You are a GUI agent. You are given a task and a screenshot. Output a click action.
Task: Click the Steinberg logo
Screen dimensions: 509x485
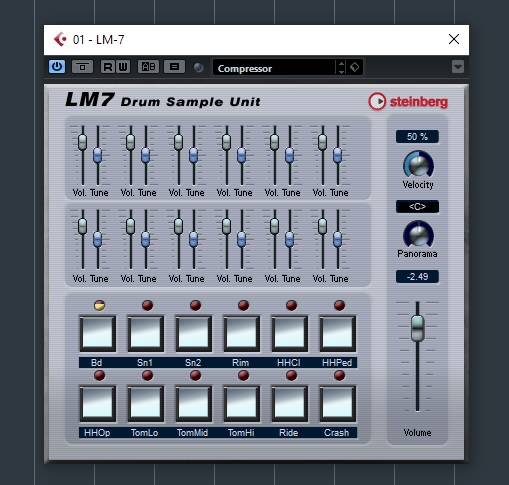[408, 101]
